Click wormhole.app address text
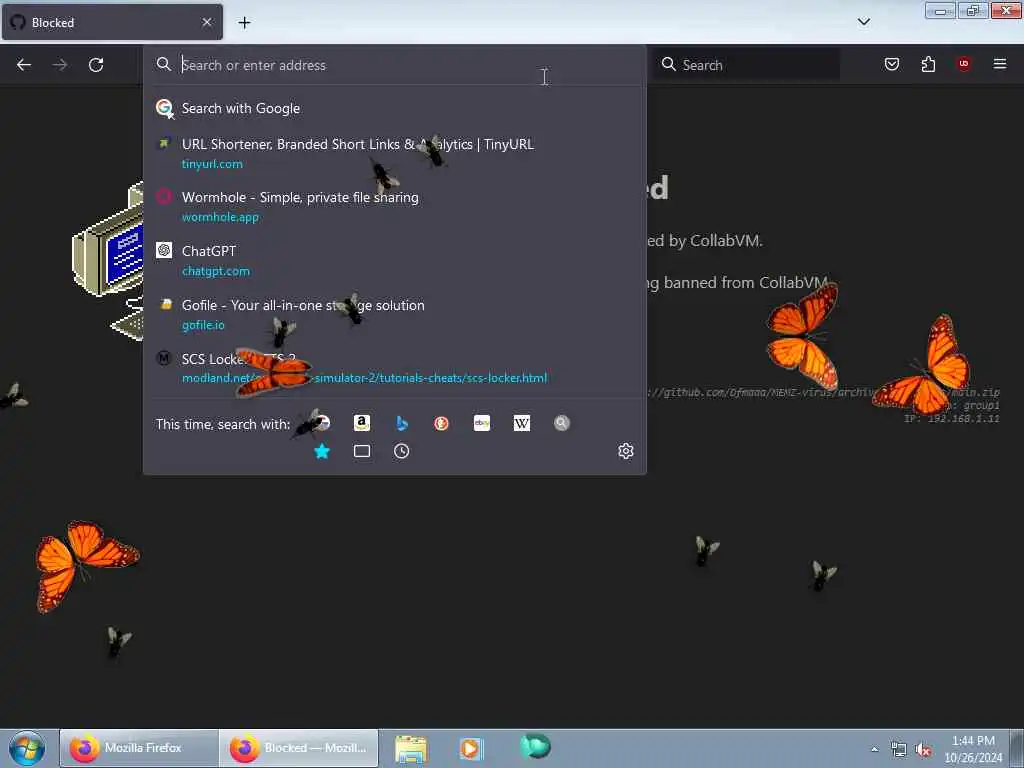The width and height of the screenshot is (1024, 768). coord(220,217)
